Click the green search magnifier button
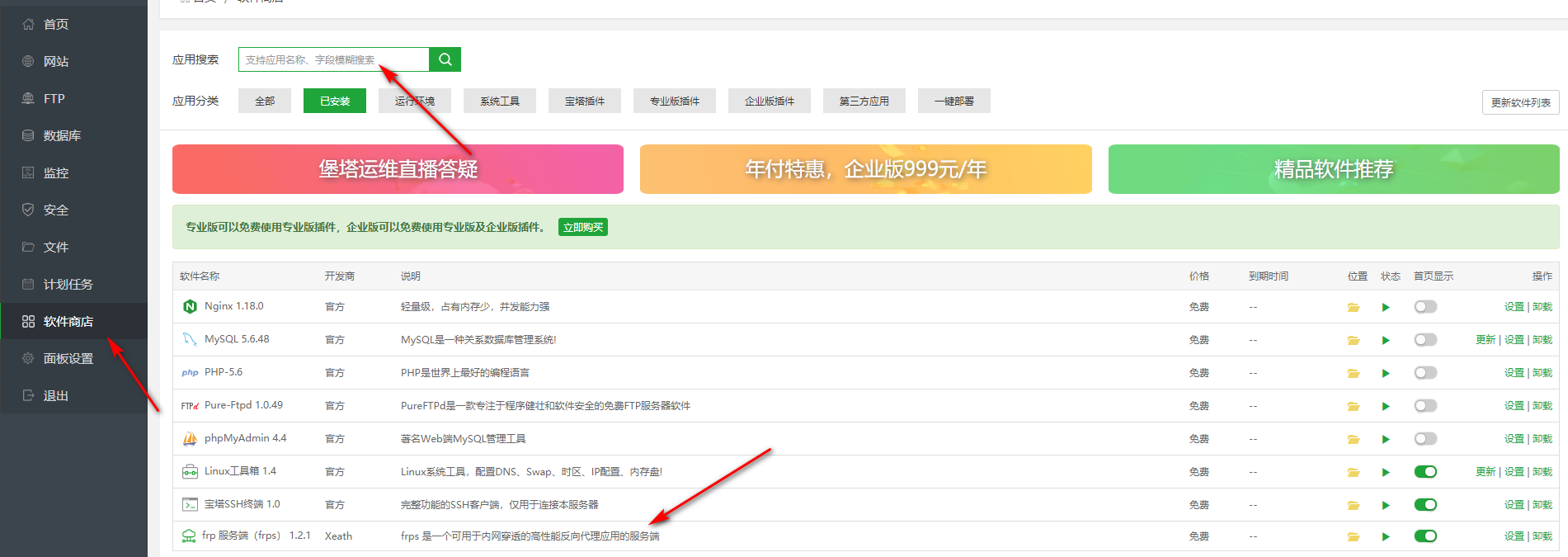 tap(445, 59)
